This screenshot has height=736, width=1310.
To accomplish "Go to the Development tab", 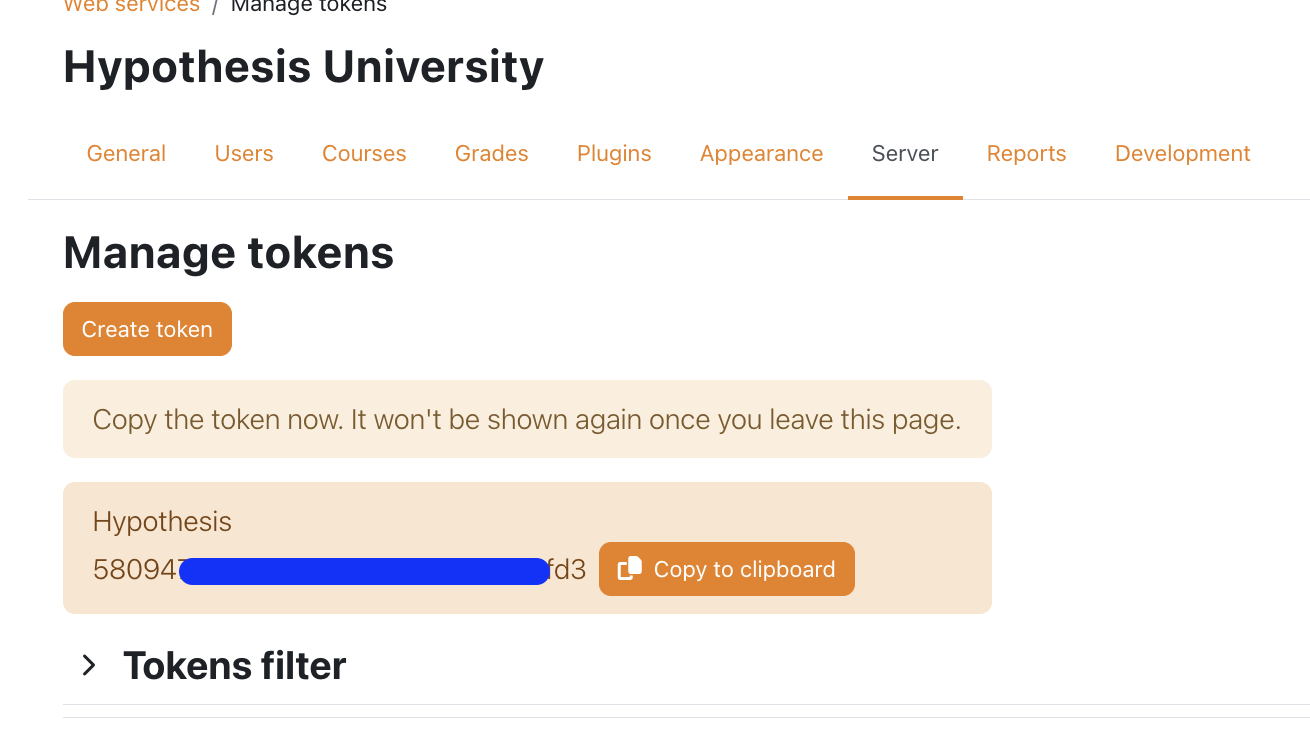I will (x=1183, y=154).
